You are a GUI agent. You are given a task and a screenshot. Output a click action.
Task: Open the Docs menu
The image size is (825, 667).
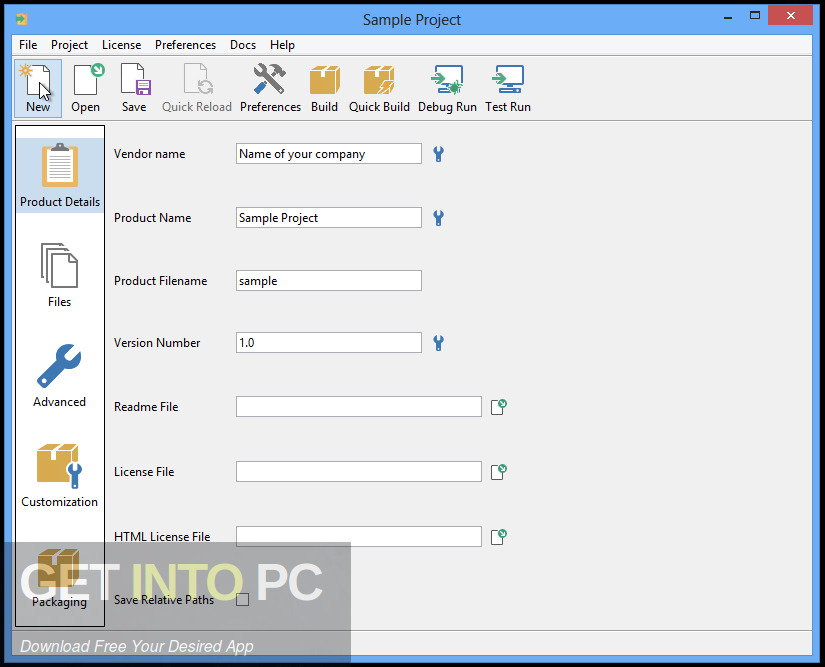[x=243, y=45]
